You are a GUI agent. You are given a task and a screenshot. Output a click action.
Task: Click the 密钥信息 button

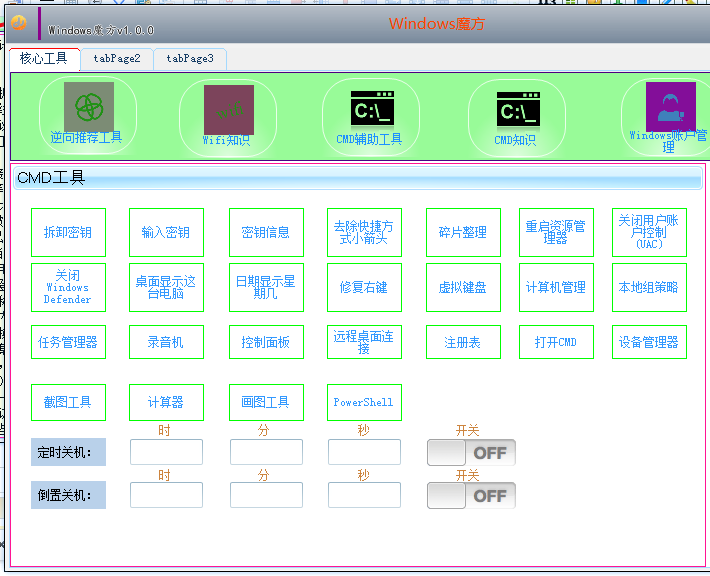point(266,232)
